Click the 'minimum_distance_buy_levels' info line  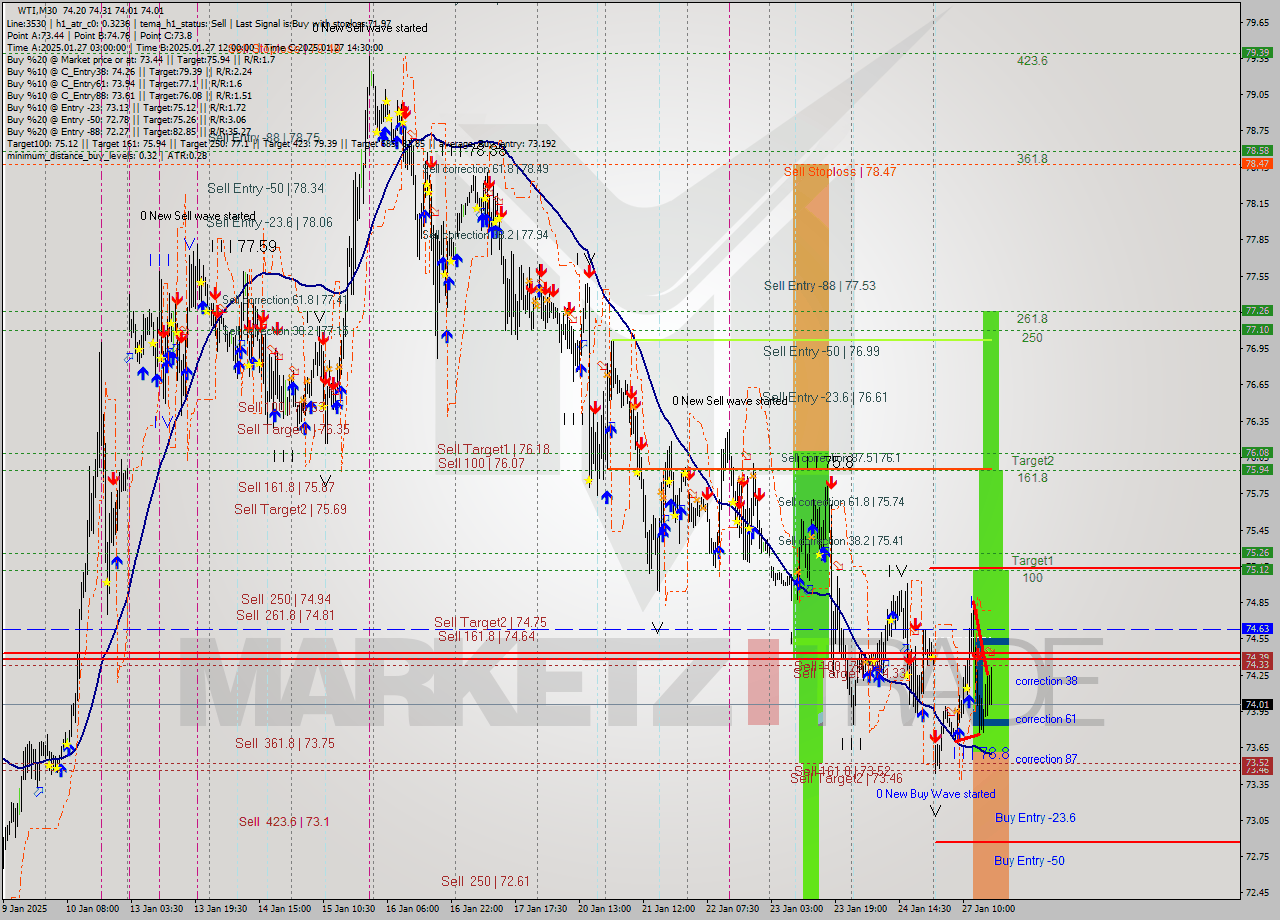pos(106,155)
